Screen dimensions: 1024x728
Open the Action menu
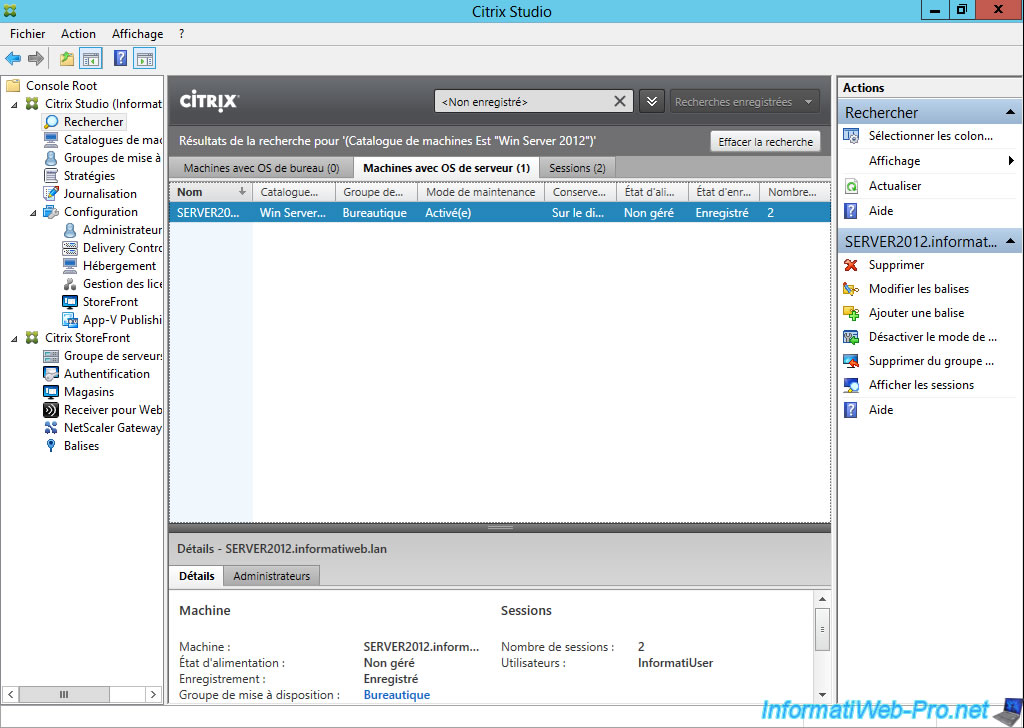click(78, 34)
